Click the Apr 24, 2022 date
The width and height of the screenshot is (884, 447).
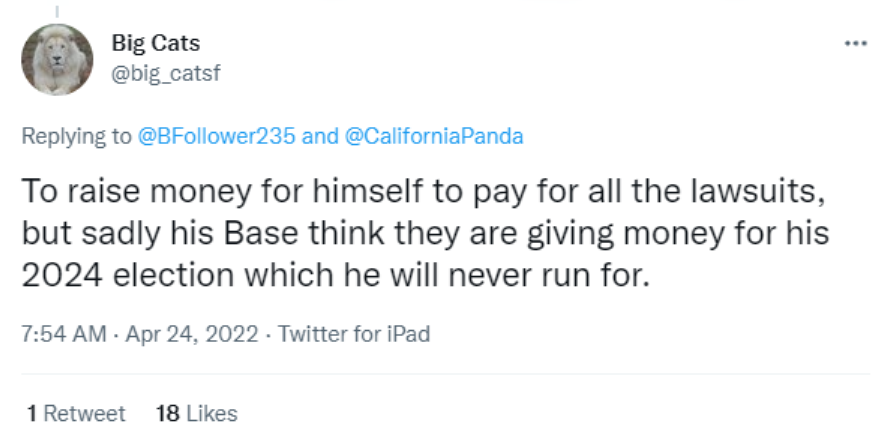point(189,334)
